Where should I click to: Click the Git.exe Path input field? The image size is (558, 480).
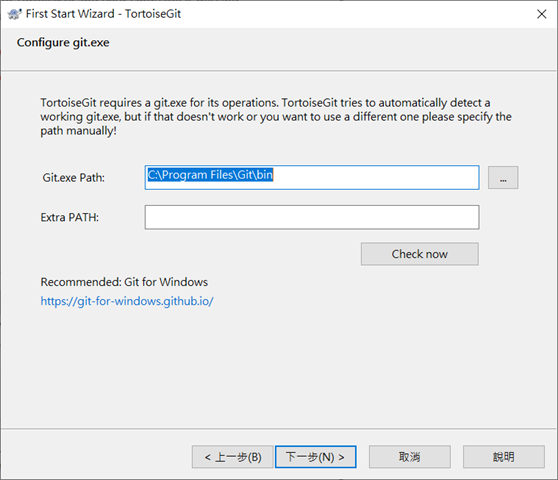(312, 177)
